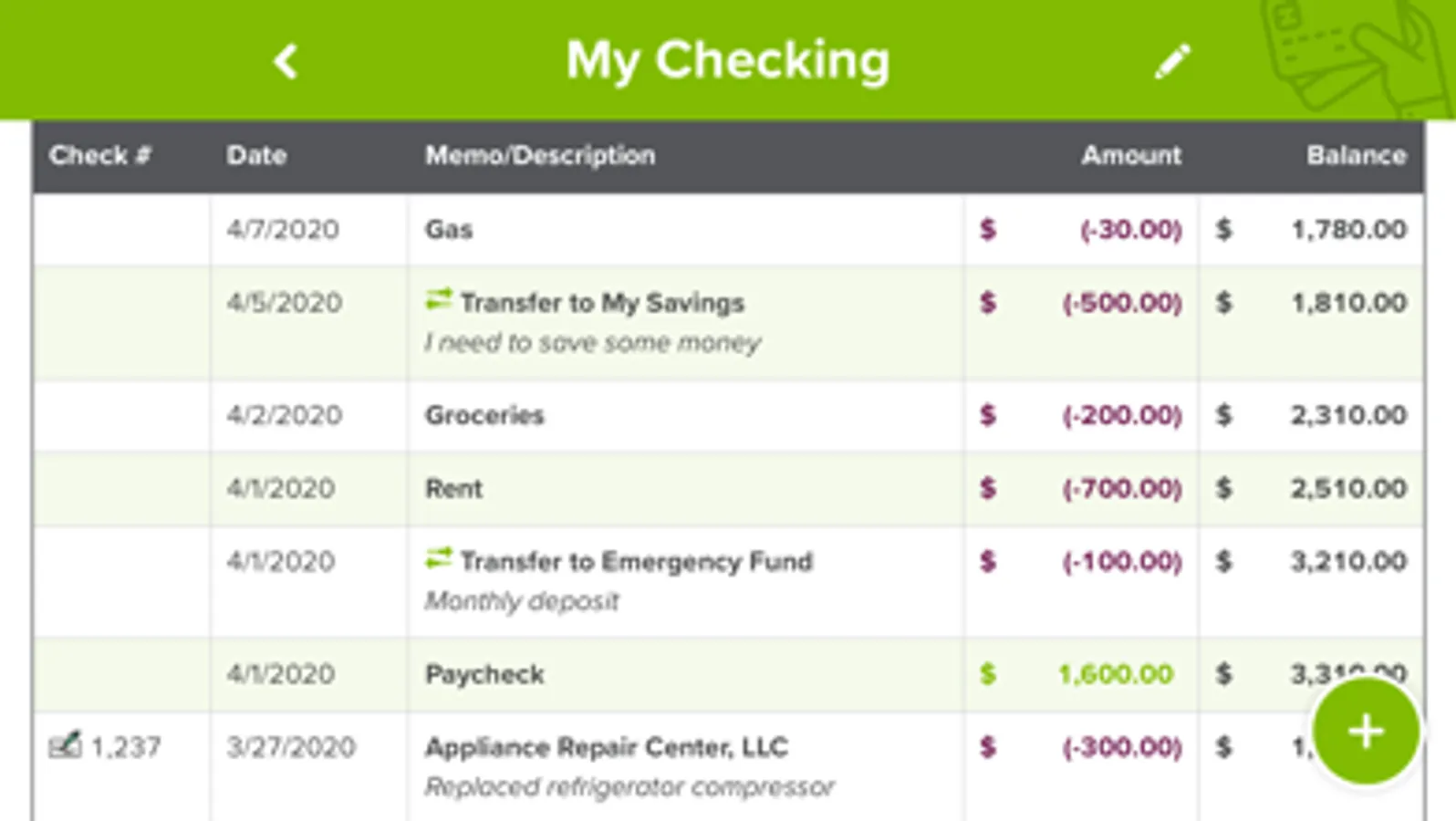Click the My Checking title text

[x=728, y=58]
